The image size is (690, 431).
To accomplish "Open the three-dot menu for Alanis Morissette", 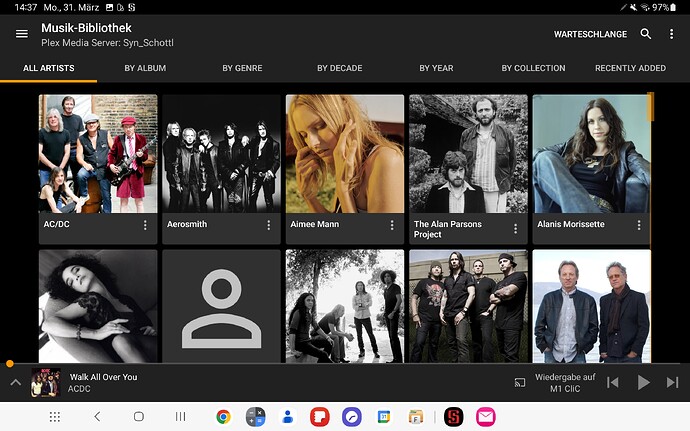I will [x=639, y=225].
